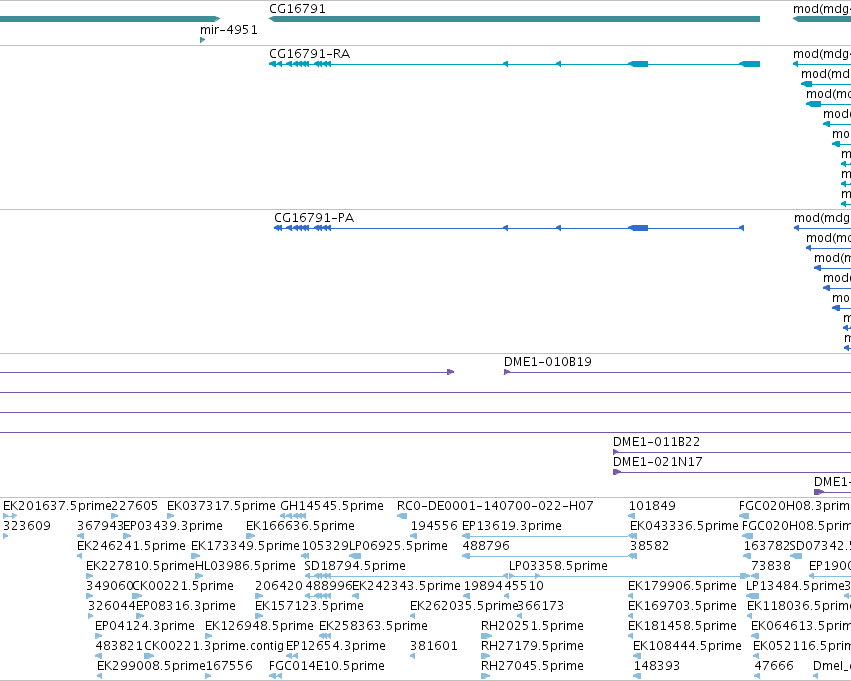851x681 pixels.
Task: Select EST LP03358.5prime
Action: click(558, 566)
